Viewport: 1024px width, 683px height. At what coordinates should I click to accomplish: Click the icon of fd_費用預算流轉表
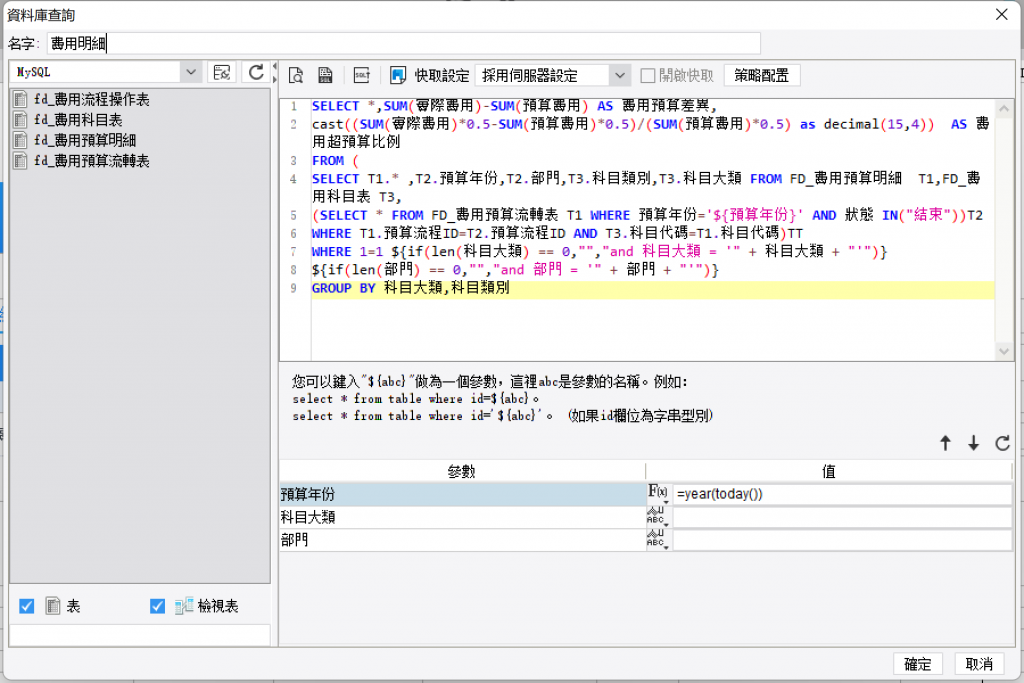click(20, 161)
